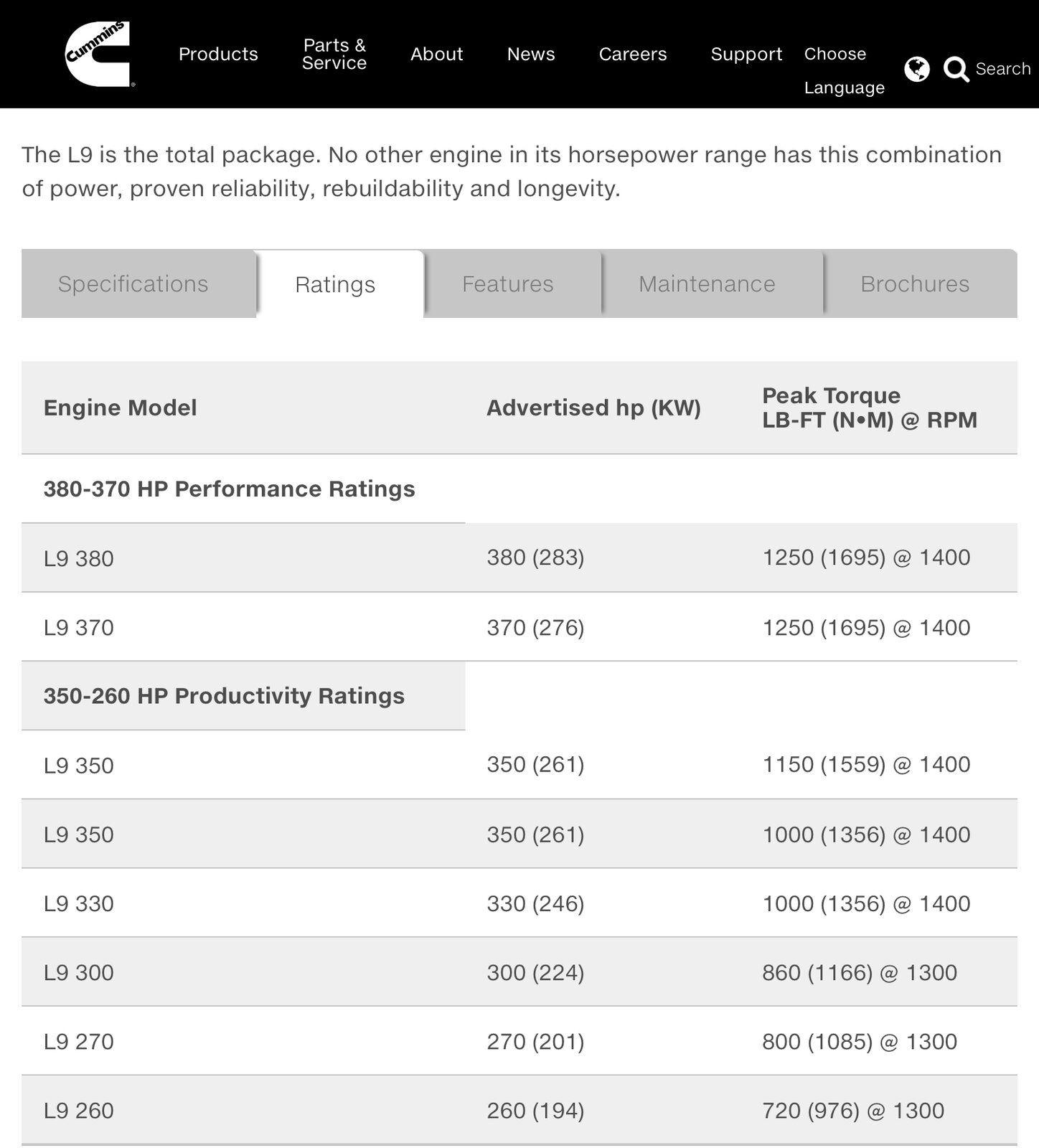This screenshot has width=1039, height=1148.
Task: Click the 1000 (1356) torque in L9 330 row
Action: point(866,903)
